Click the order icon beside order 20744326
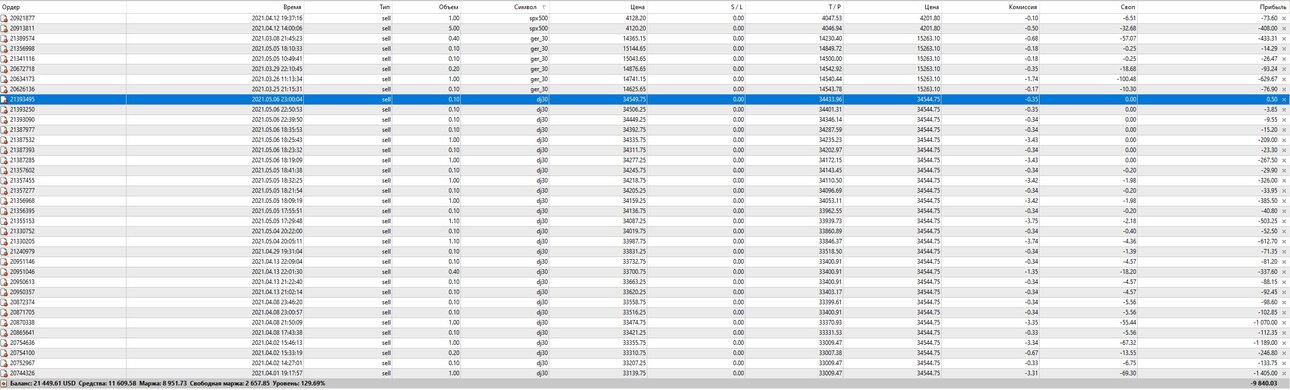Screen dimensions: 1290x390 click(5, 374)
